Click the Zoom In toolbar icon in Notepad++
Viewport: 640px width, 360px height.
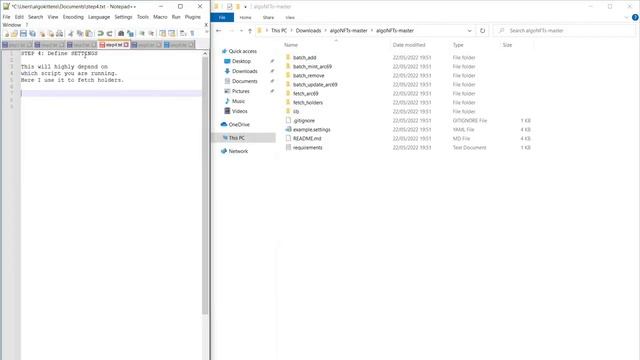coord(142,34)
